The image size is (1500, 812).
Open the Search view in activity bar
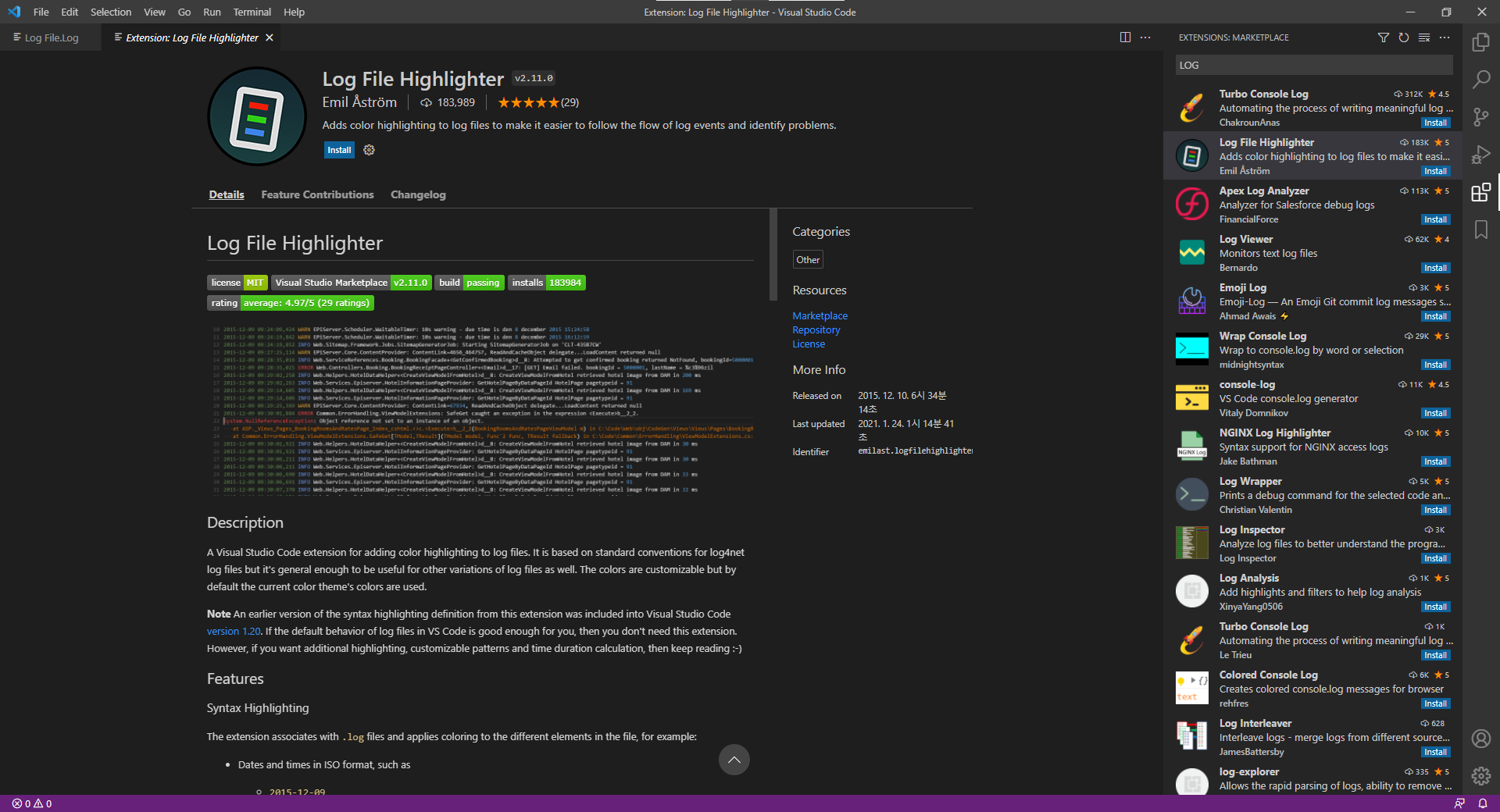coord(1480,80)
